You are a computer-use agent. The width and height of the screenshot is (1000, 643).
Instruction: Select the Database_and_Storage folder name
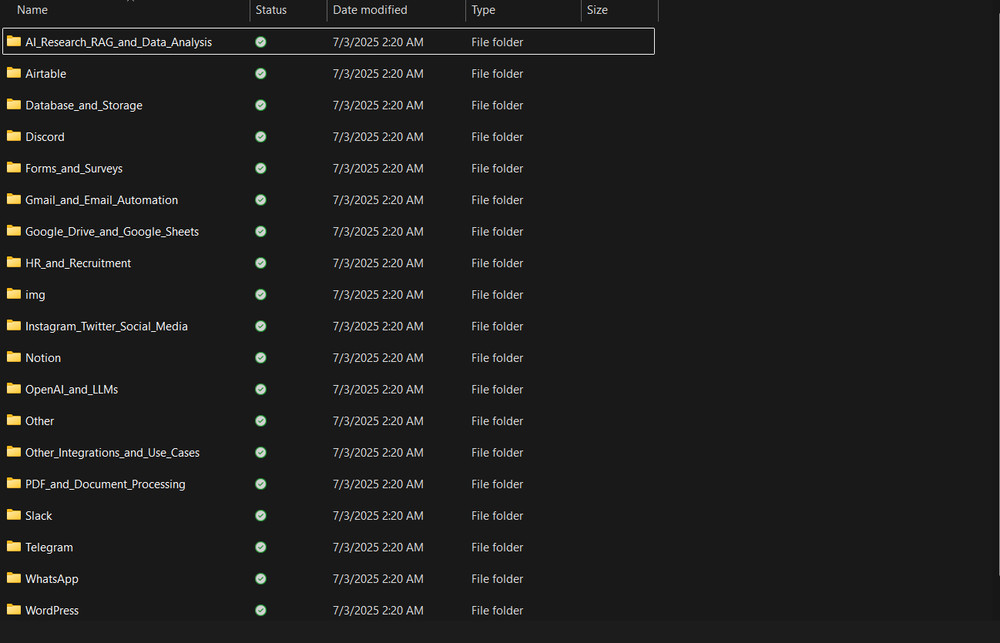(x=84, y=105)
